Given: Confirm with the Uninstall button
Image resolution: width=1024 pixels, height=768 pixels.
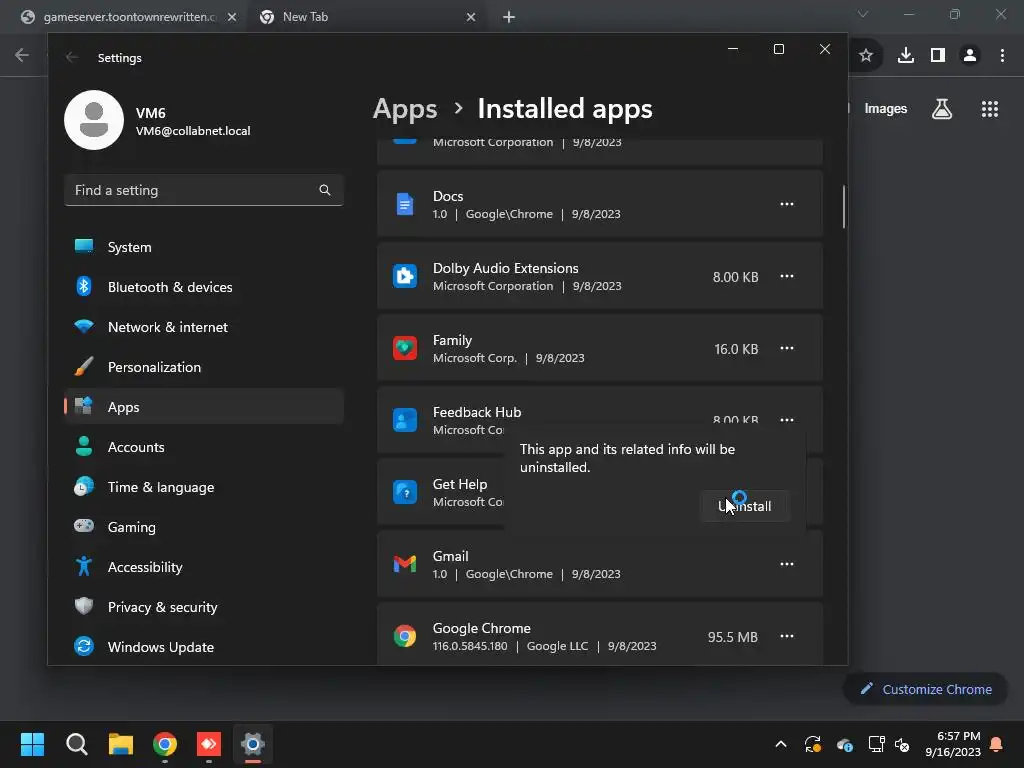Looking at the screenshot, I should click(x=745, y=506).
